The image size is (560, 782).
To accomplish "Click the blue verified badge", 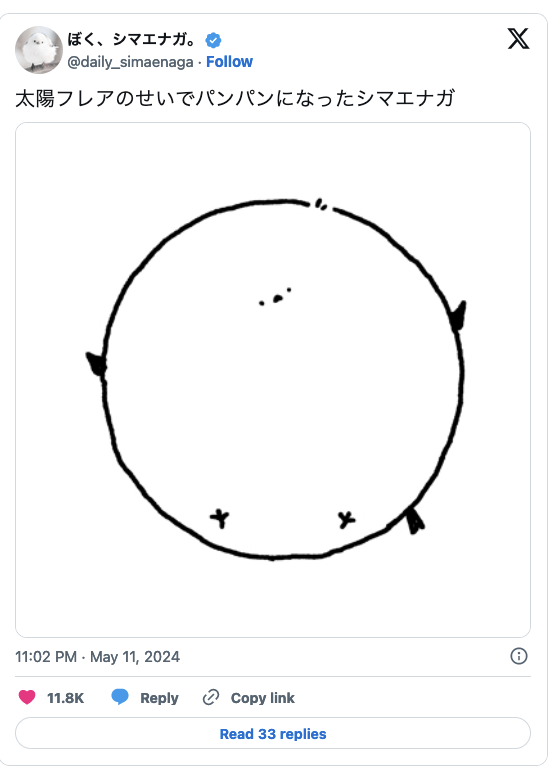I will pyautogui.click(x=213, y=40).
